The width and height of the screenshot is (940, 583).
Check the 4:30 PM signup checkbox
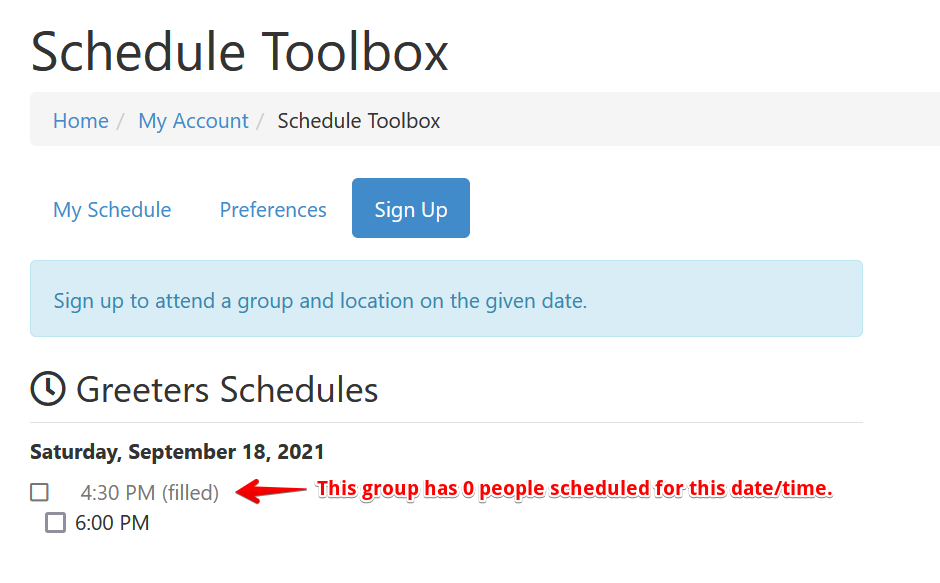(38, 492)
